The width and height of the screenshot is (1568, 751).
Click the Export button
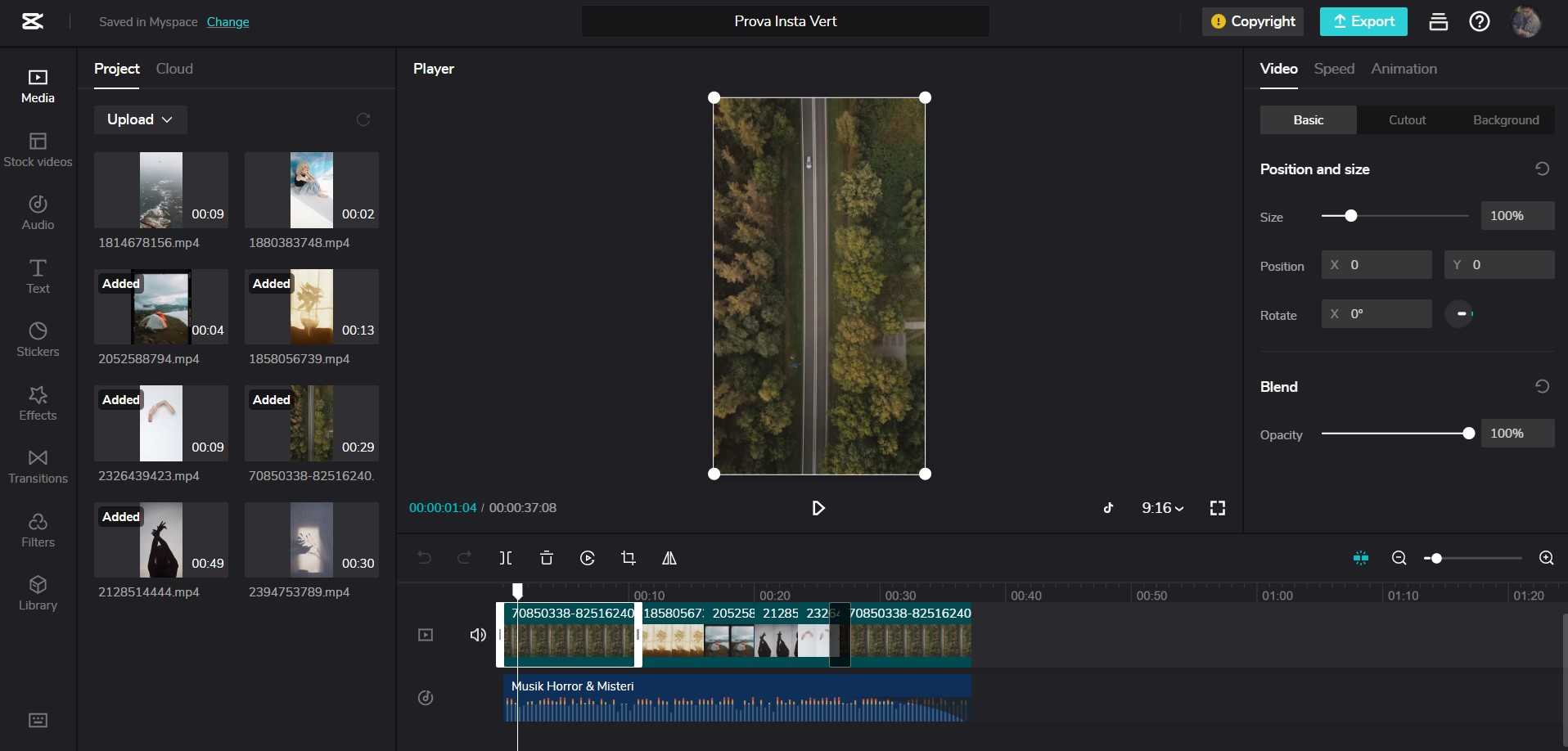[x=1363, y=21]
